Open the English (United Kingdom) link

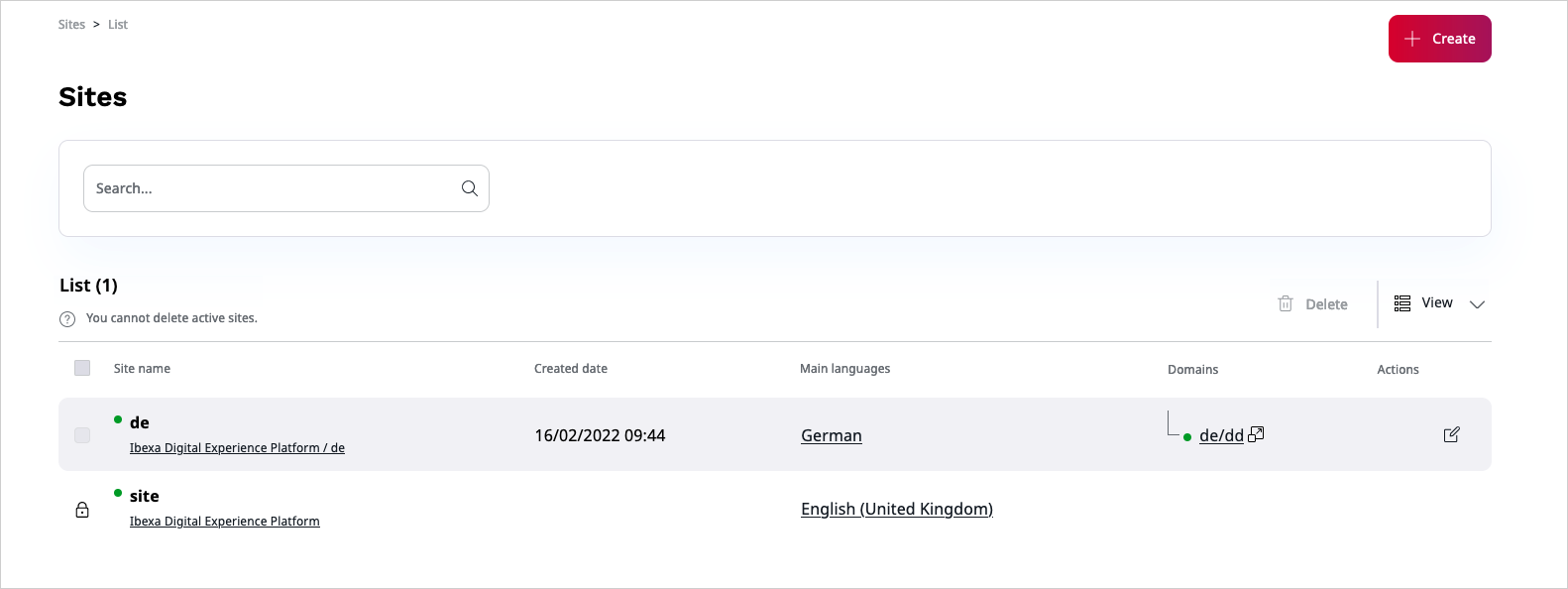(896, 509)
